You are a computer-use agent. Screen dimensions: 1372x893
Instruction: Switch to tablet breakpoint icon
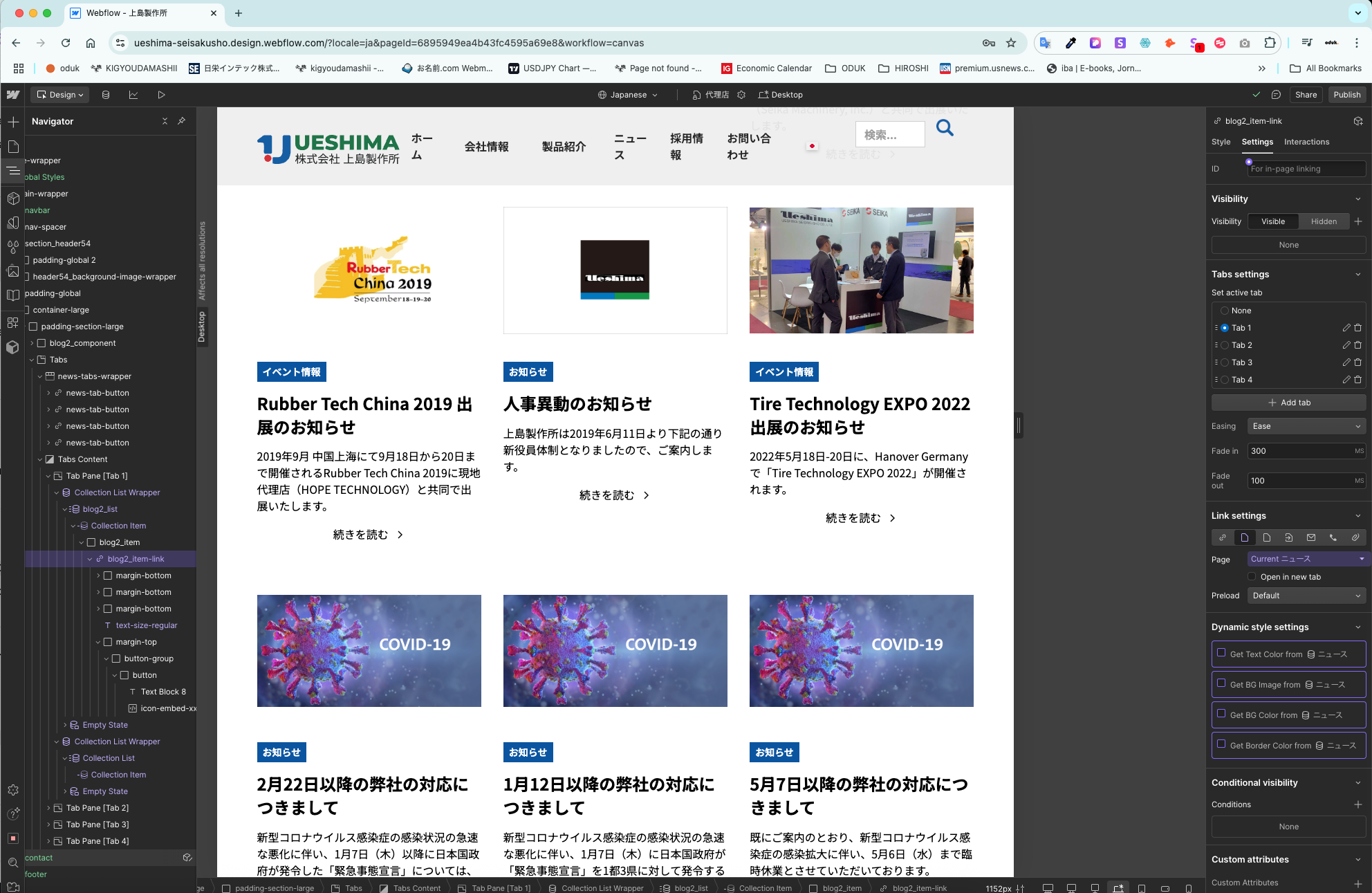pos(1142,888)
